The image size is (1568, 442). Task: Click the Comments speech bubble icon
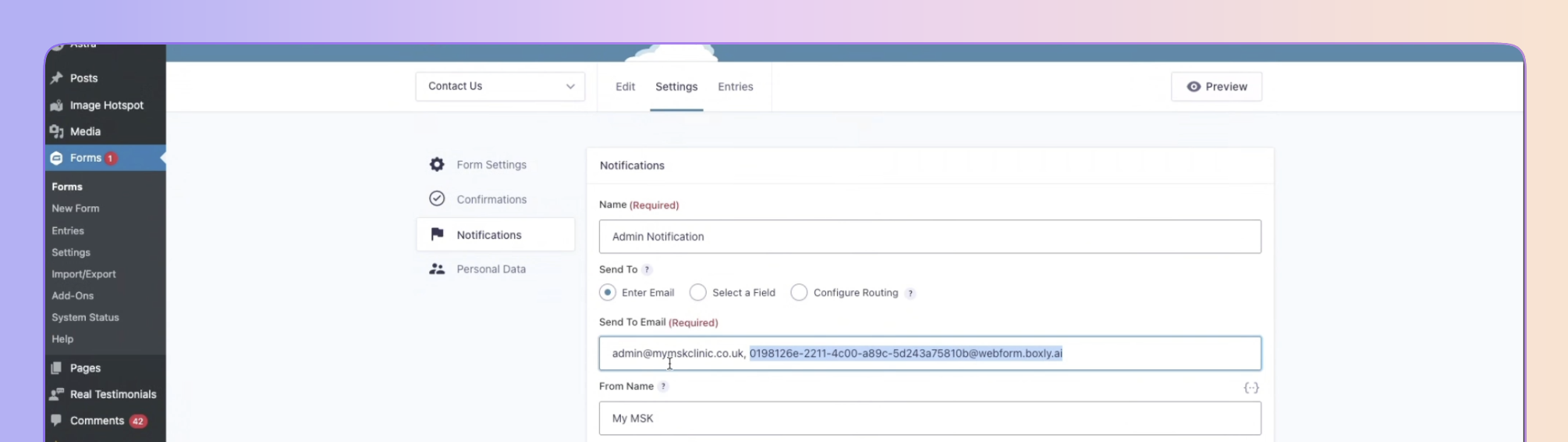coord(56,420)
